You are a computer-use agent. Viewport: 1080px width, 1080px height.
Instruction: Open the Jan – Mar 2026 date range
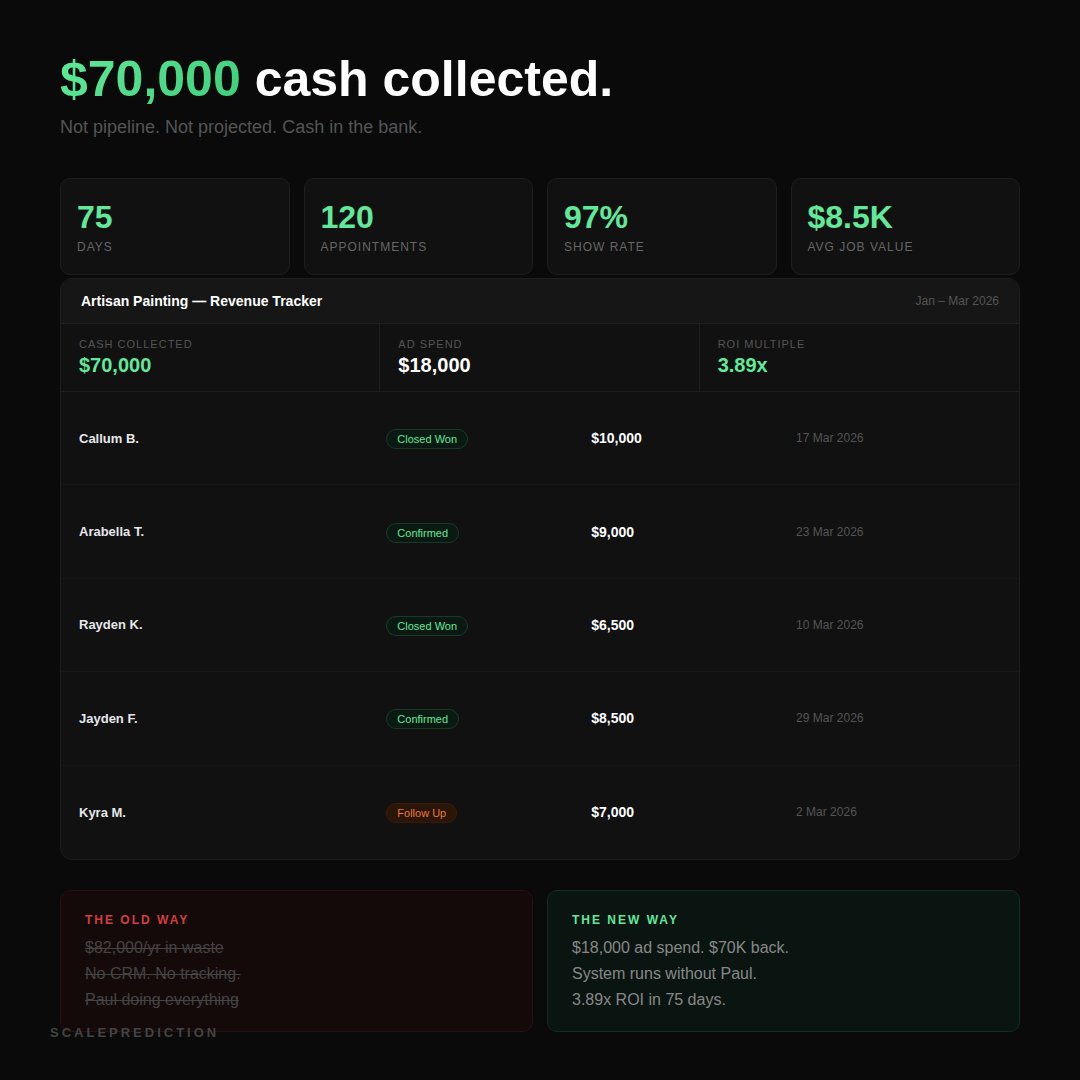pos(956,301)
